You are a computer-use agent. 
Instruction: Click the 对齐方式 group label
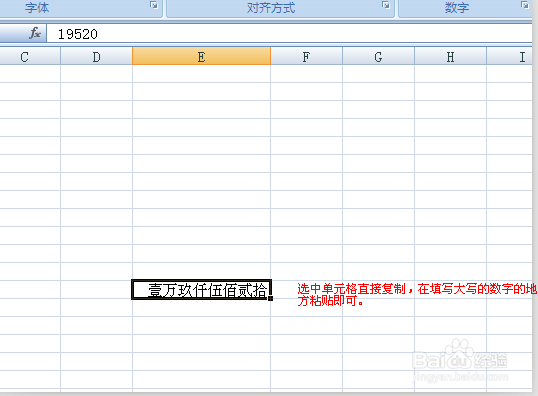click(x=271, y=7)
